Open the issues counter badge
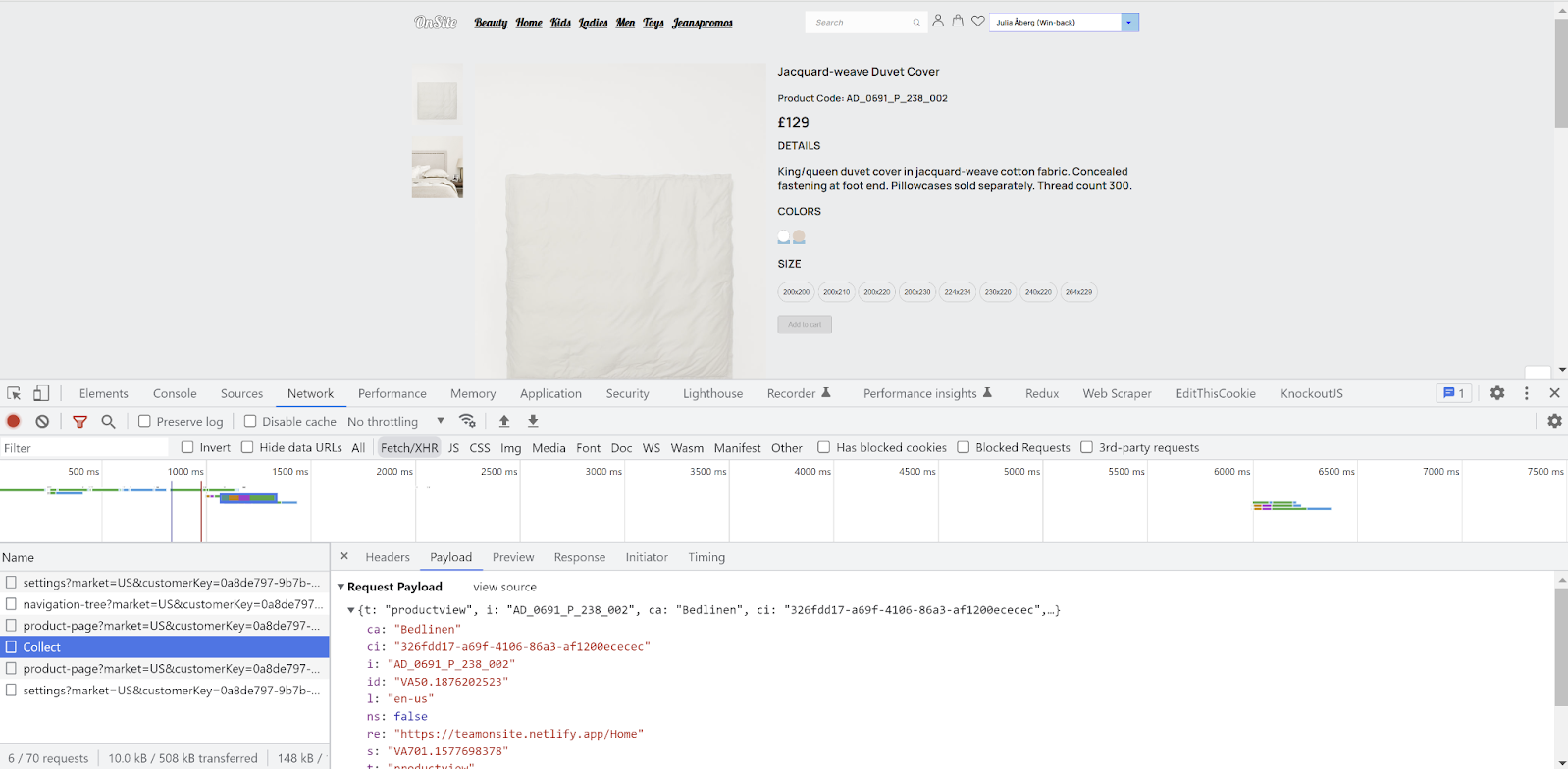Screen dimensions: 1568x769 point(1454,393)
